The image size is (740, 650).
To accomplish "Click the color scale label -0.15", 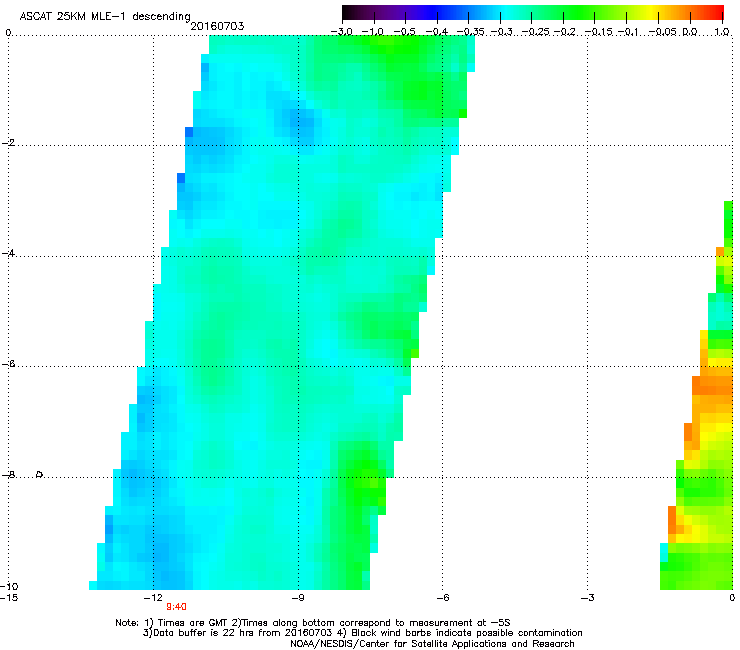I will tap(599, 32).
